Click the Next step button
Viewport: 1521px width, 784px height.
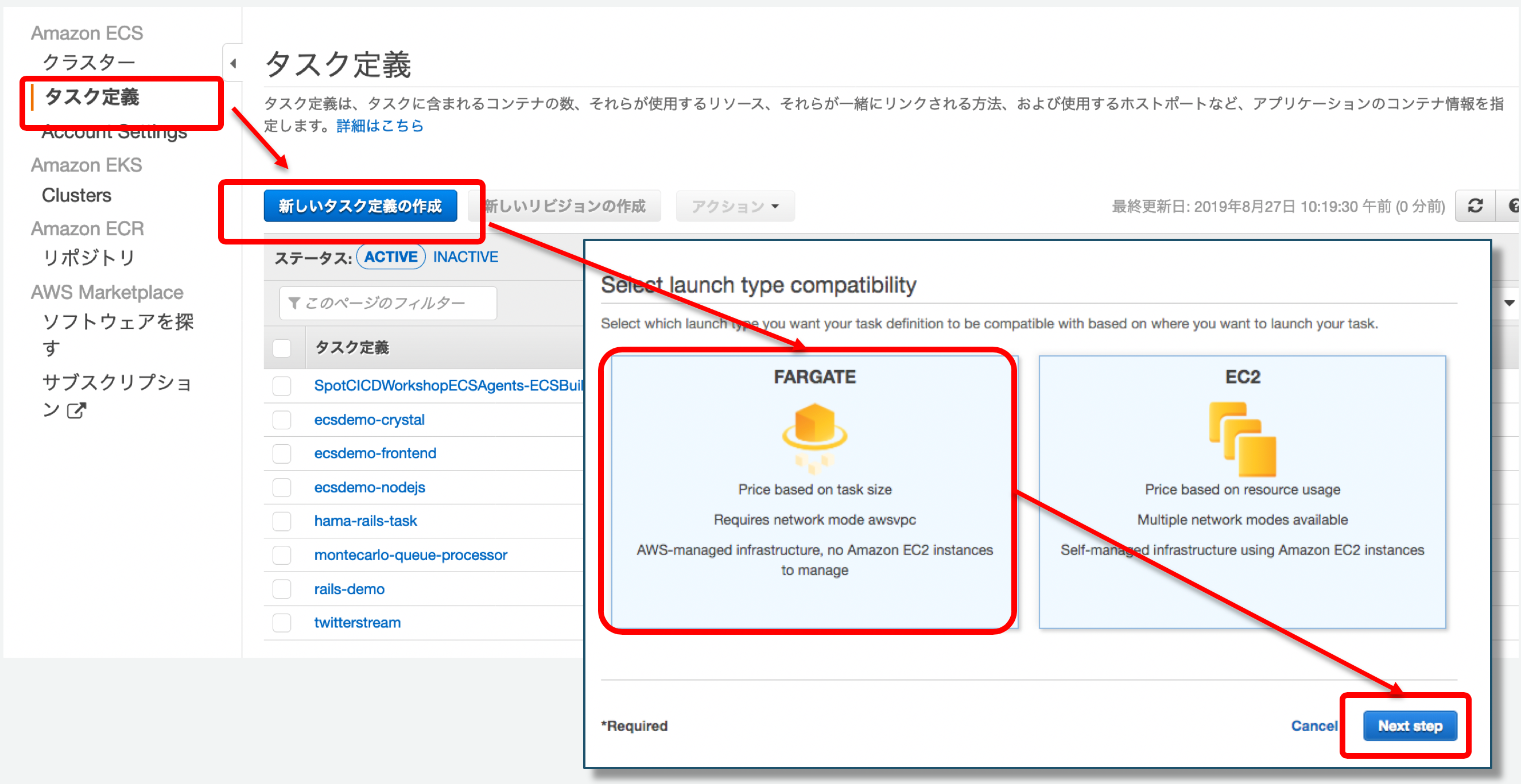[1410, 725]
